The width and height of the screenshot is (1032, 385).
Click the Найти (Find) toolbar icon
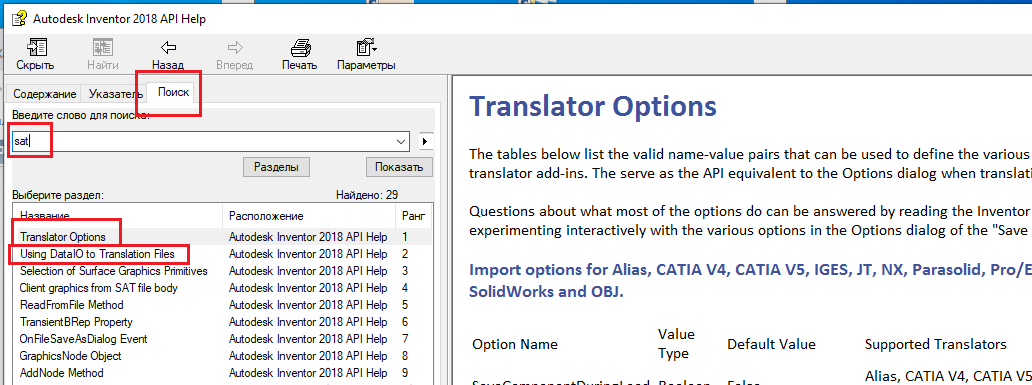(103, 48)
